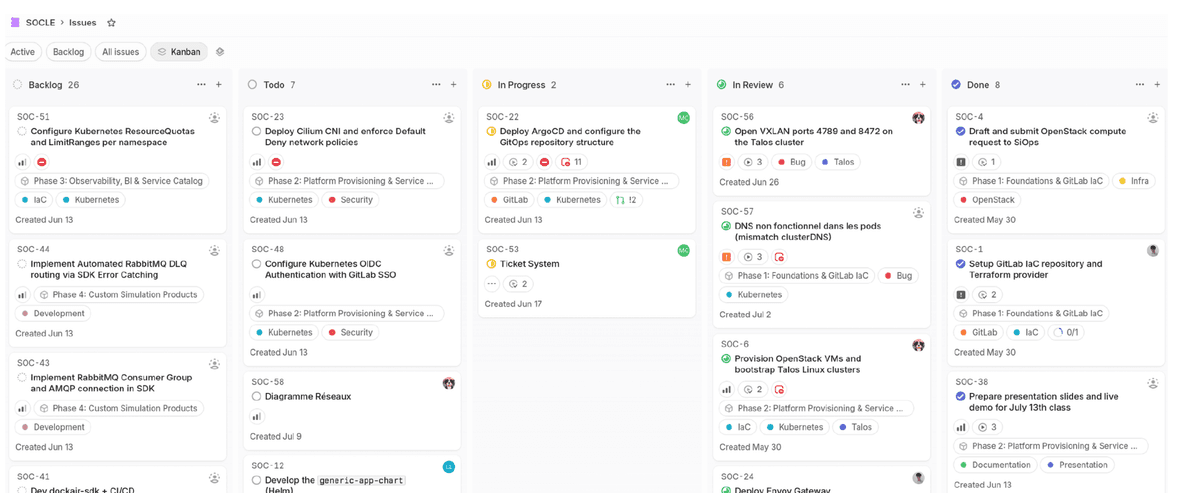This screenshot has width=1200, height=493.
Task: Open issue Diagramme Réseaux
Action: click(x=308, y=396)
